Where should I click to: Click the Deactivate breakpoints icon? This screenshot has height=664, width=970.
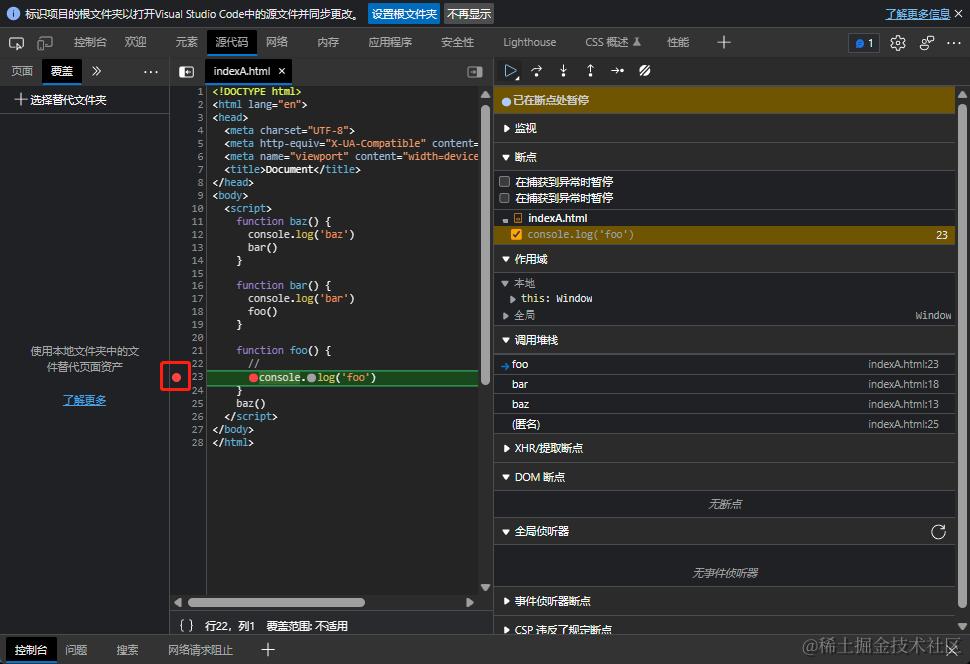645,71
